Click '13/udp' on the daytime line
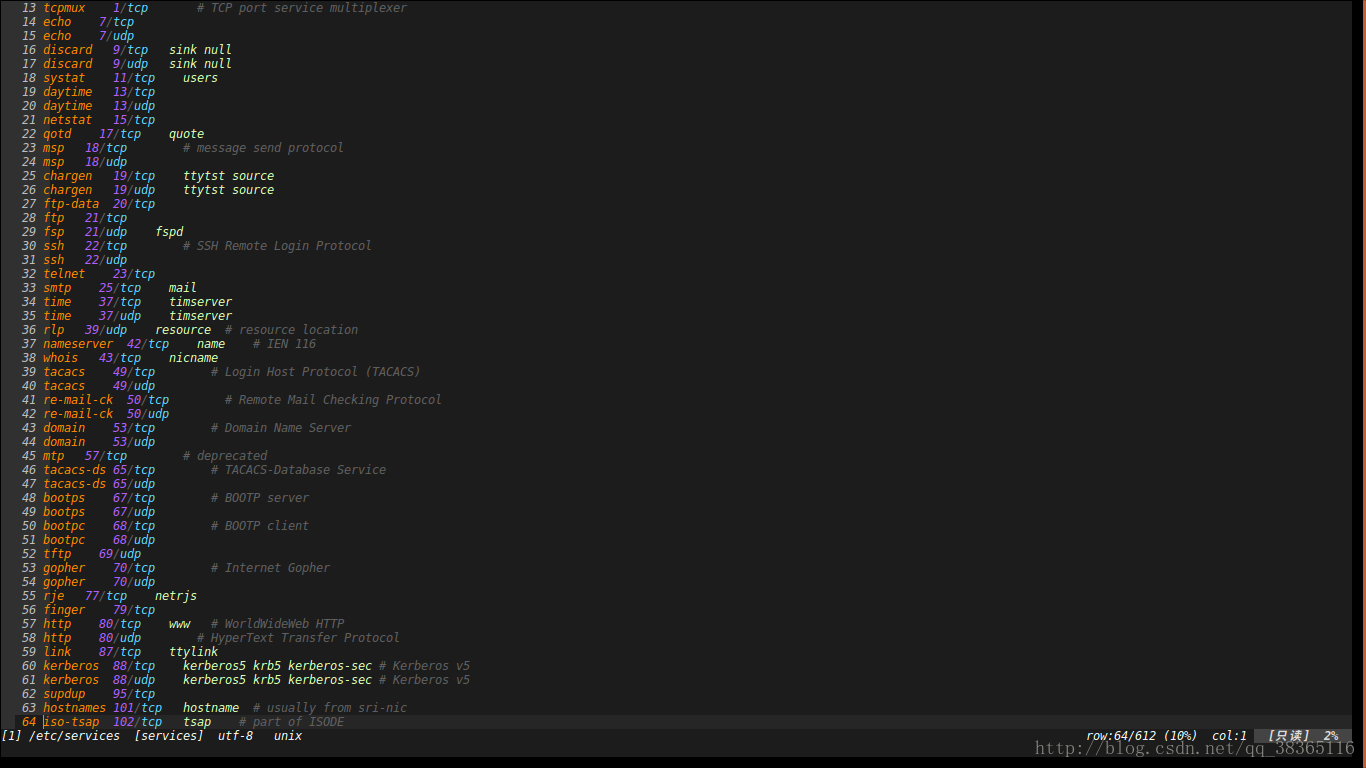Viewport: 1366px width, 768px height. (134, 106)
